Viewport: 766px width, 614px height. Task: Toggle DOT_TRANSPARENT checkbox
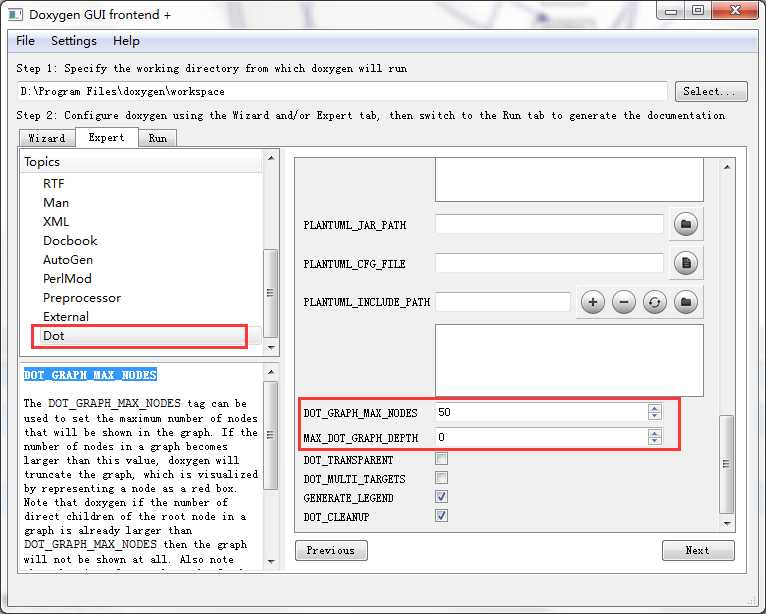pos(441,459)
